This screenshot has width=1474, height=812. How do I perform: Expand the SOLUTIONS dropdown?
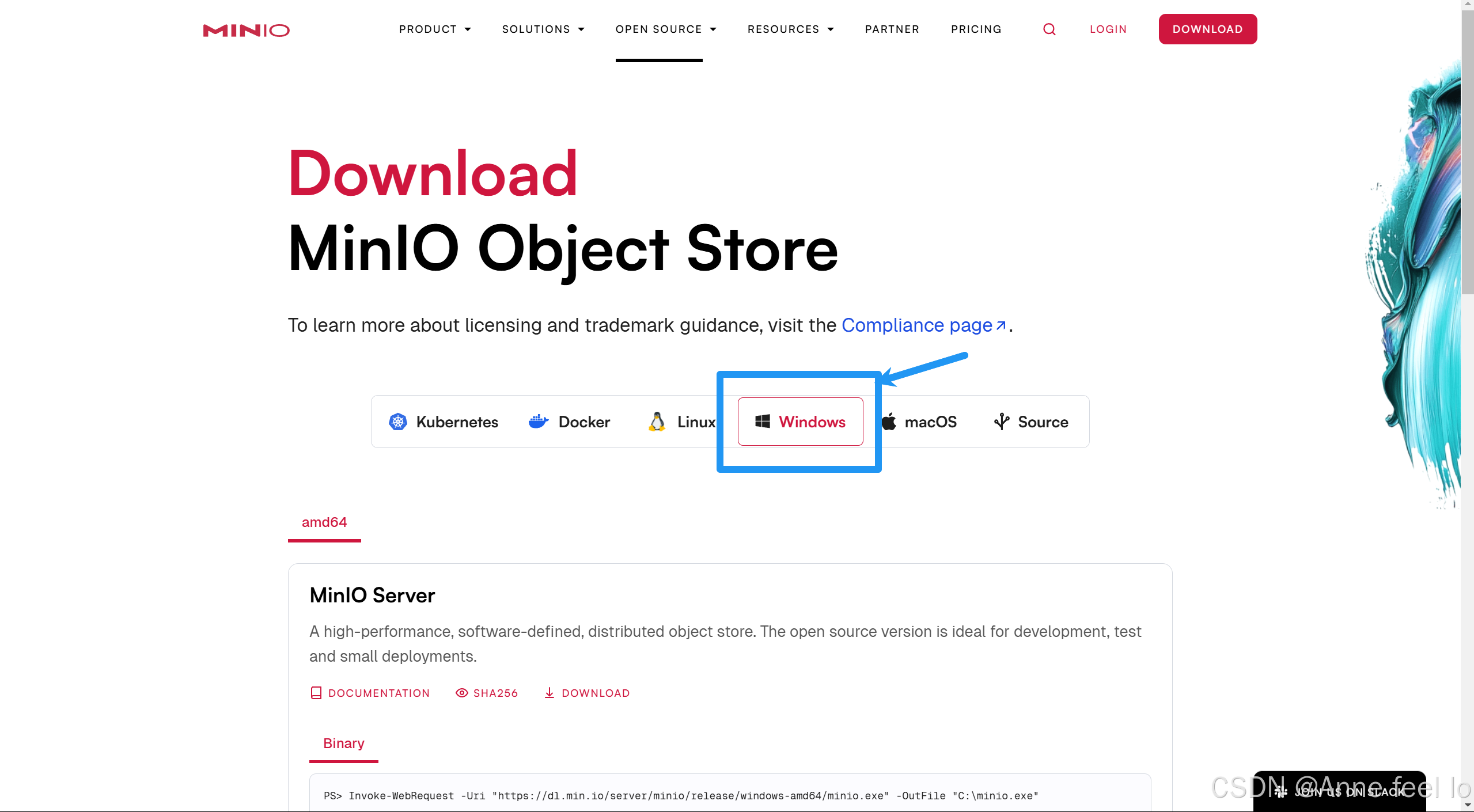[542, 29]
